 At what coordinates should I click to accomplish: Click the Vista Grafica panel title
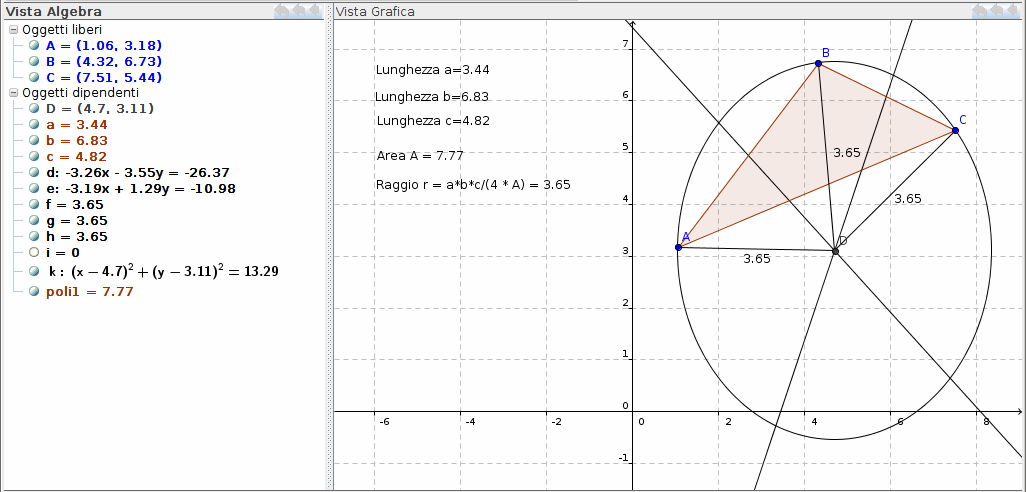(375, 11)
